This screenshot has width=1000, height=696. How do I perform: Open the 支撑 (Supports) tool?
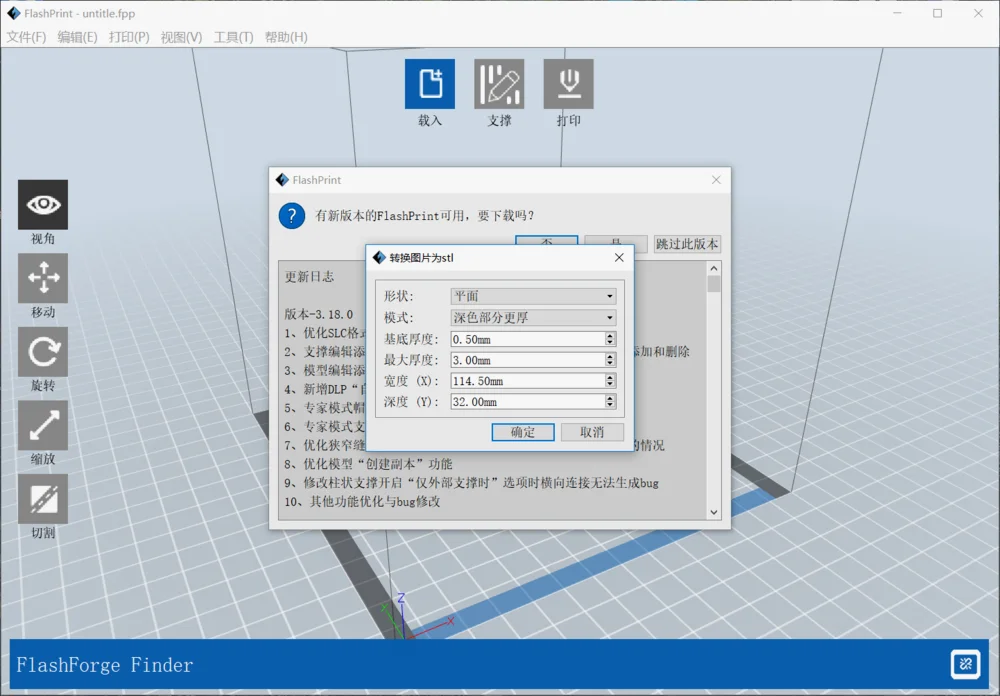(x=499, y=84)
